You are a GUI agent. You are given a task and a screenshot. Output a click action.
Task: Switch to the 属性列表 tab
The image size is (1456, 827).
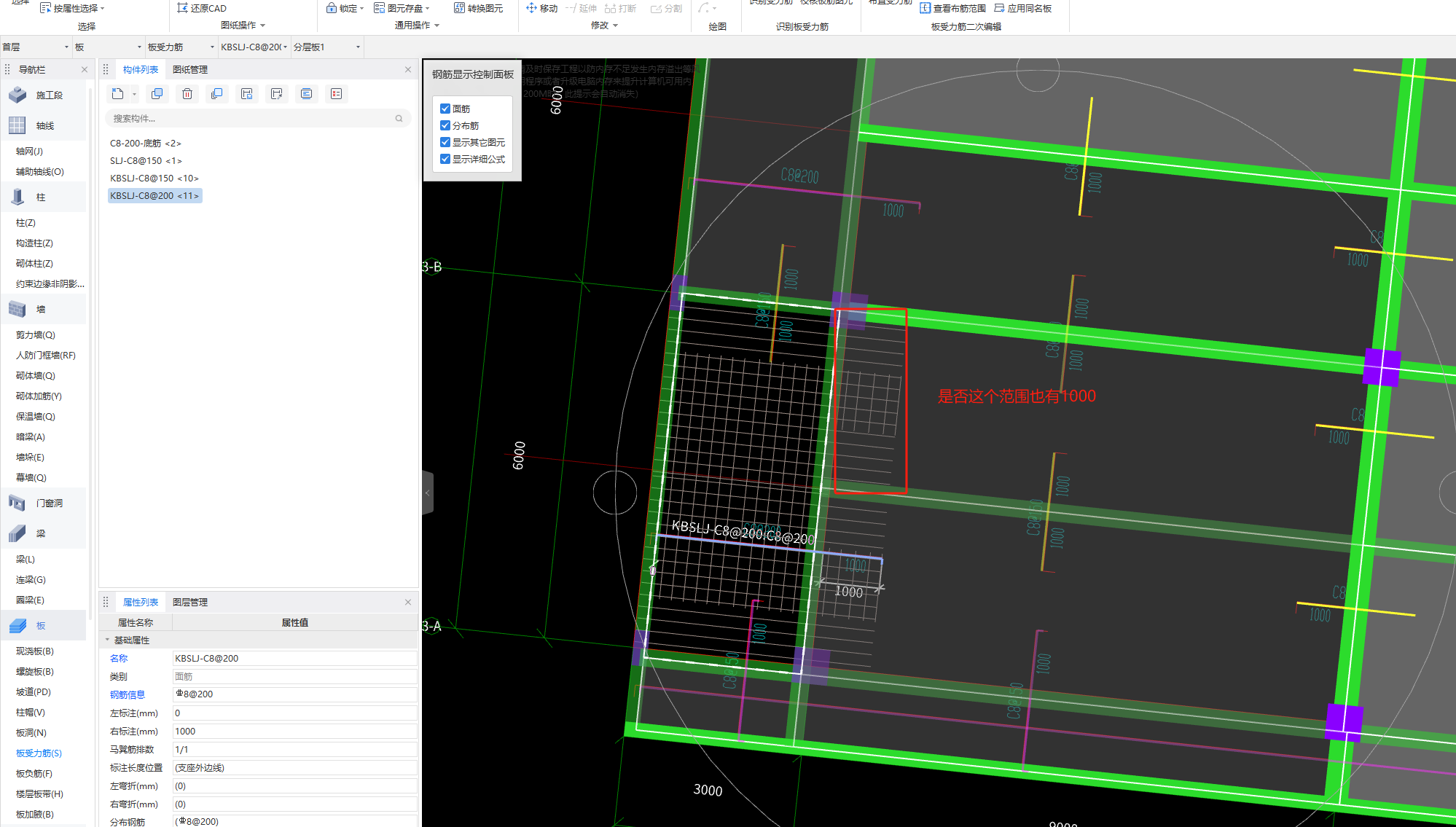[141, 602]
